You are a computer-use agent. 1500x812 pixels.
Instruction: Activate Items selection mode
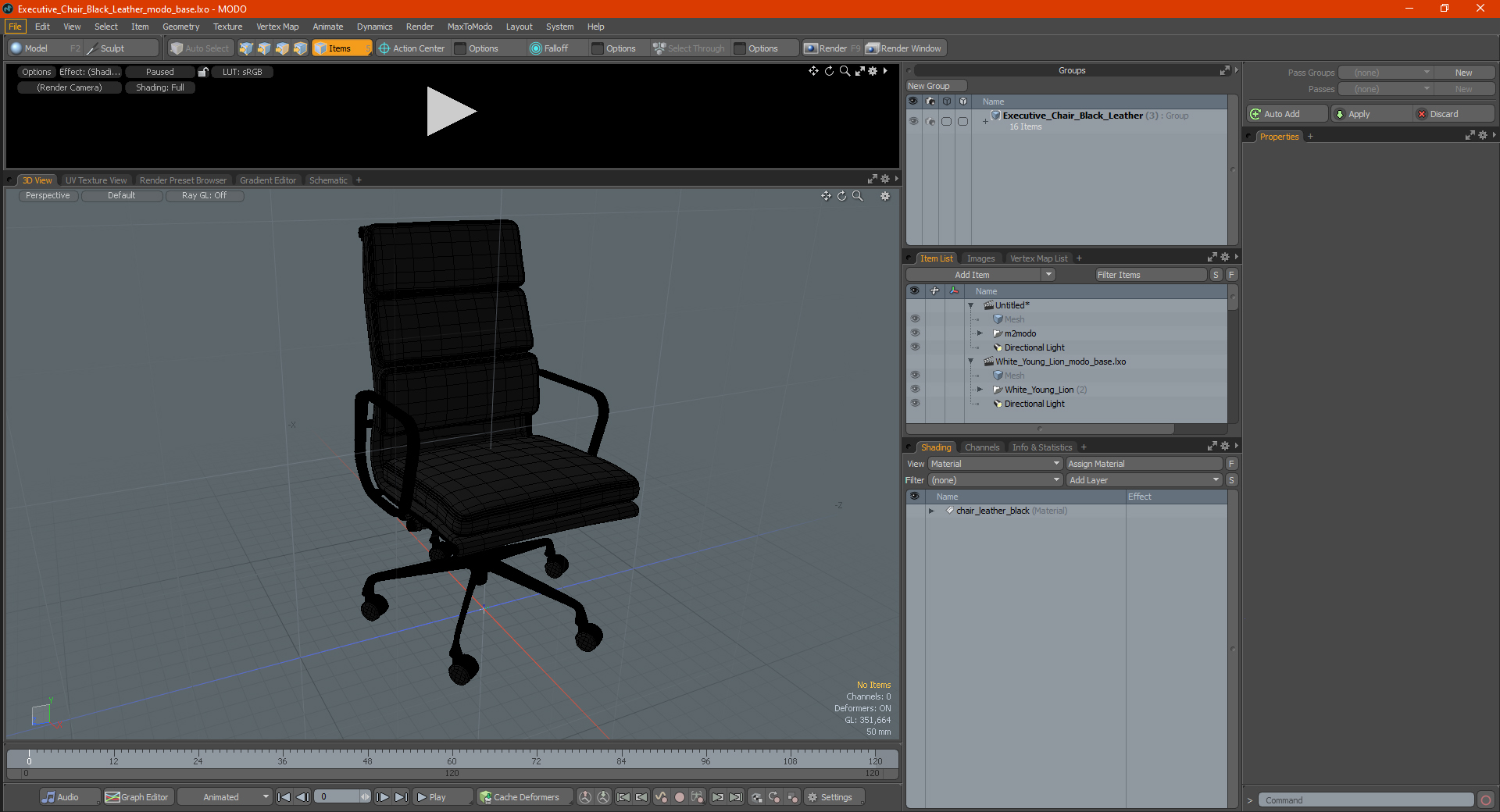[x=341, y=48]
